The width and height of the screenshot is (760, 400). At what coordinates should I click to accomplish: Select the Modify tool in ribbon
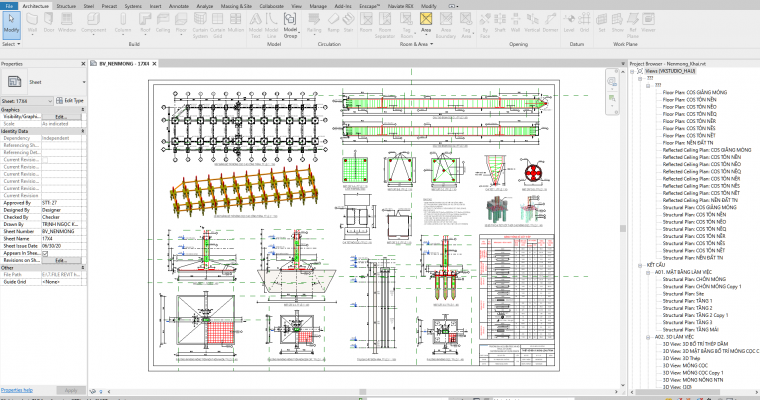point(11,27)
